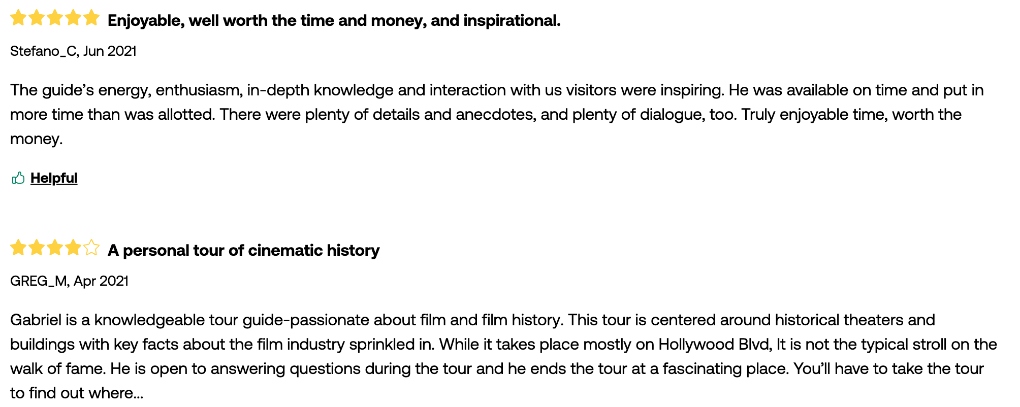Click the word 'money.' ending Stefano's review
Screen dimensions: 1020x407
coord(36,140)
